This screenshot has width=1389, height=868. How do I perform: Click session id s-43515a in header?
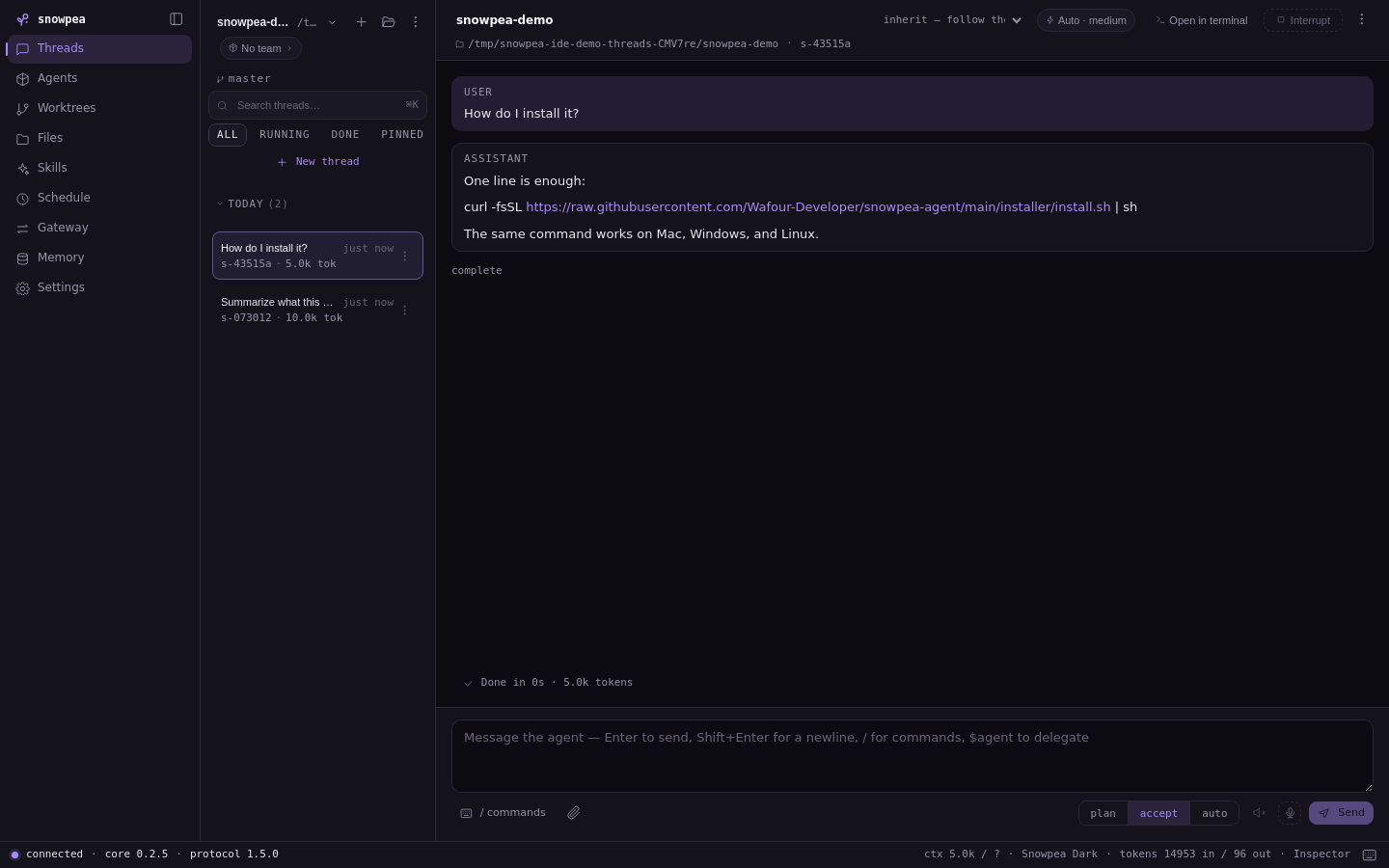(825, 43)
